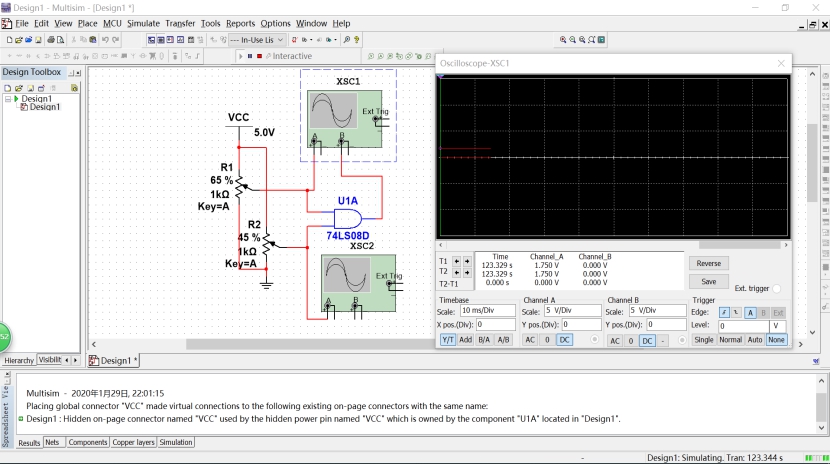Click T1 cursor left arrow
Image resolution: width=830 pixels, height=465 pixels.
coord(457,261)
